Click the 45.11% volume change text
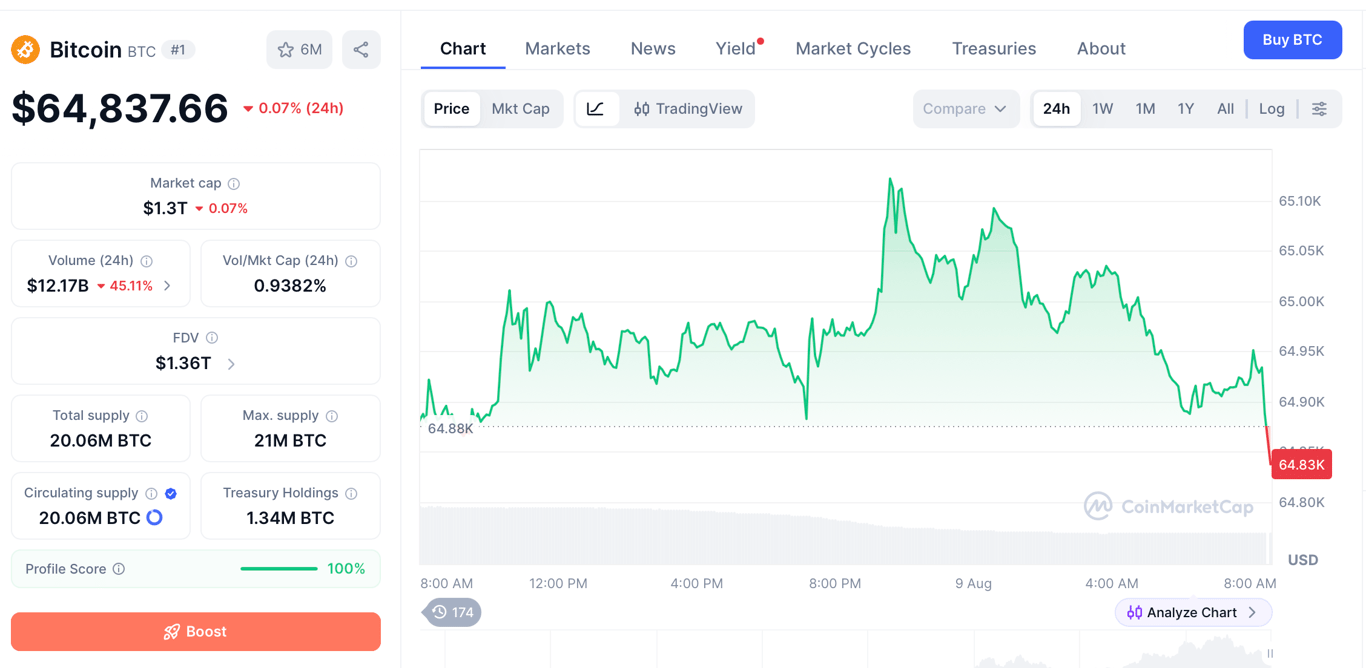This screenshot has width=1366, height=668. 131,286
